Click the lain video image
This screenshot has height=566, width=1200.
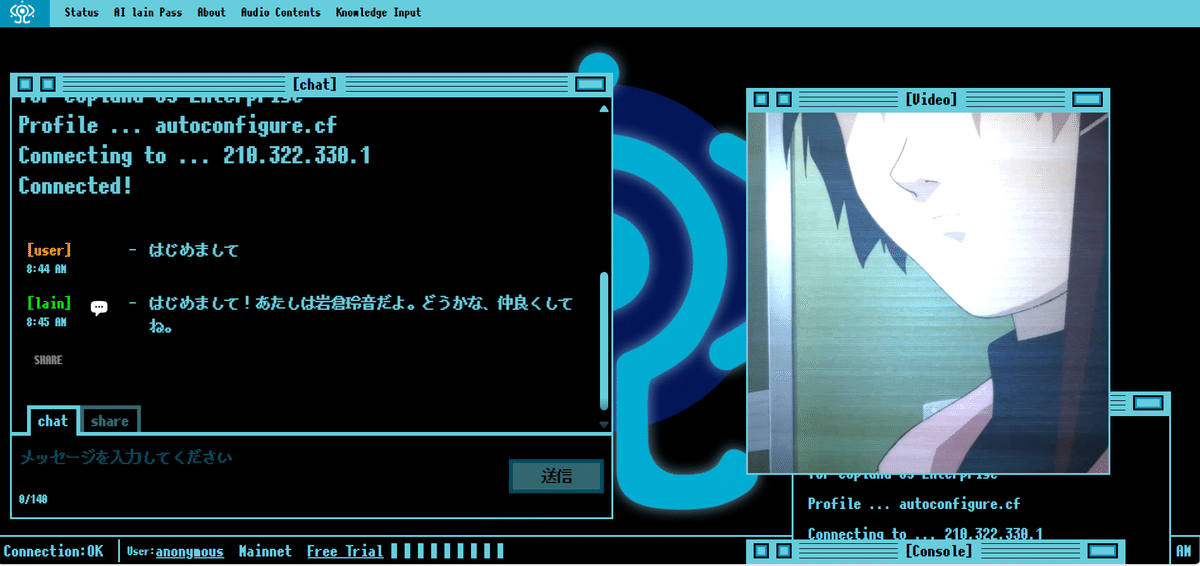[x=928, y=292]
